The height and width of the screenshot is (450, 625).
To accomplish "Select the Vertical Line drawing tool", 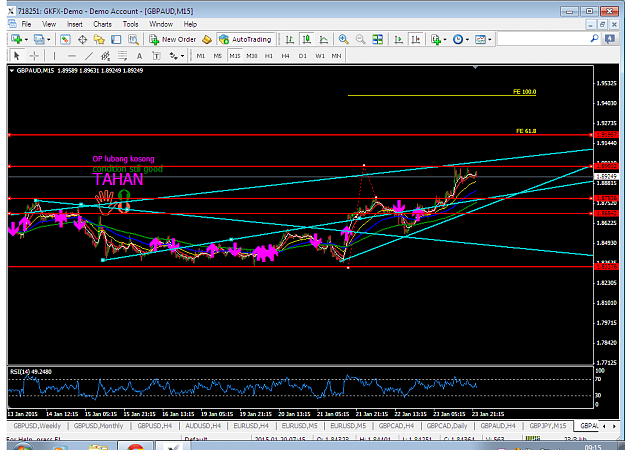I will [x=54, y=56].
